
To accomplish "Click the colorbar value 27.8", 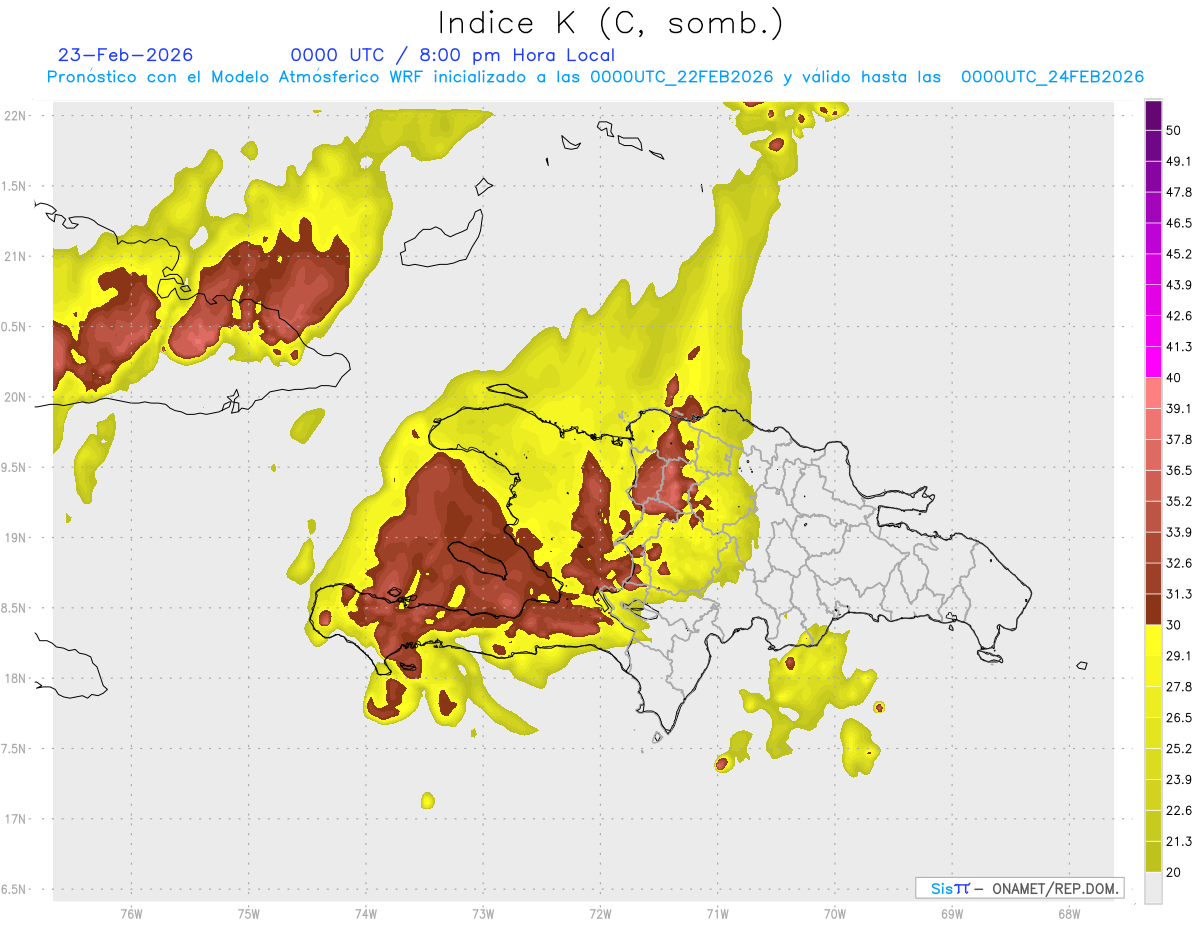I will point(1180,687).
